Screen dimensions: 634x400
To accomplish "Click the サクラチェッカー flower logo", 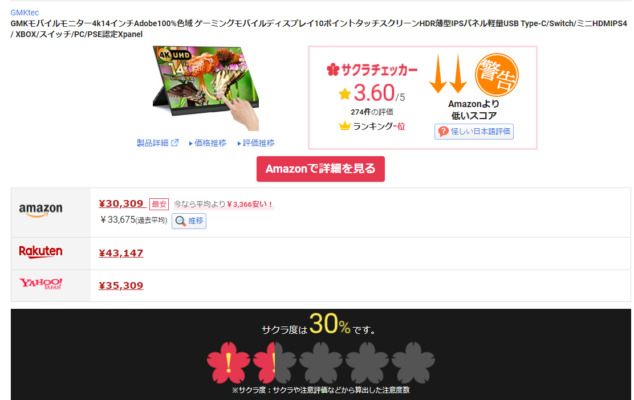I will tap(333, 70).
